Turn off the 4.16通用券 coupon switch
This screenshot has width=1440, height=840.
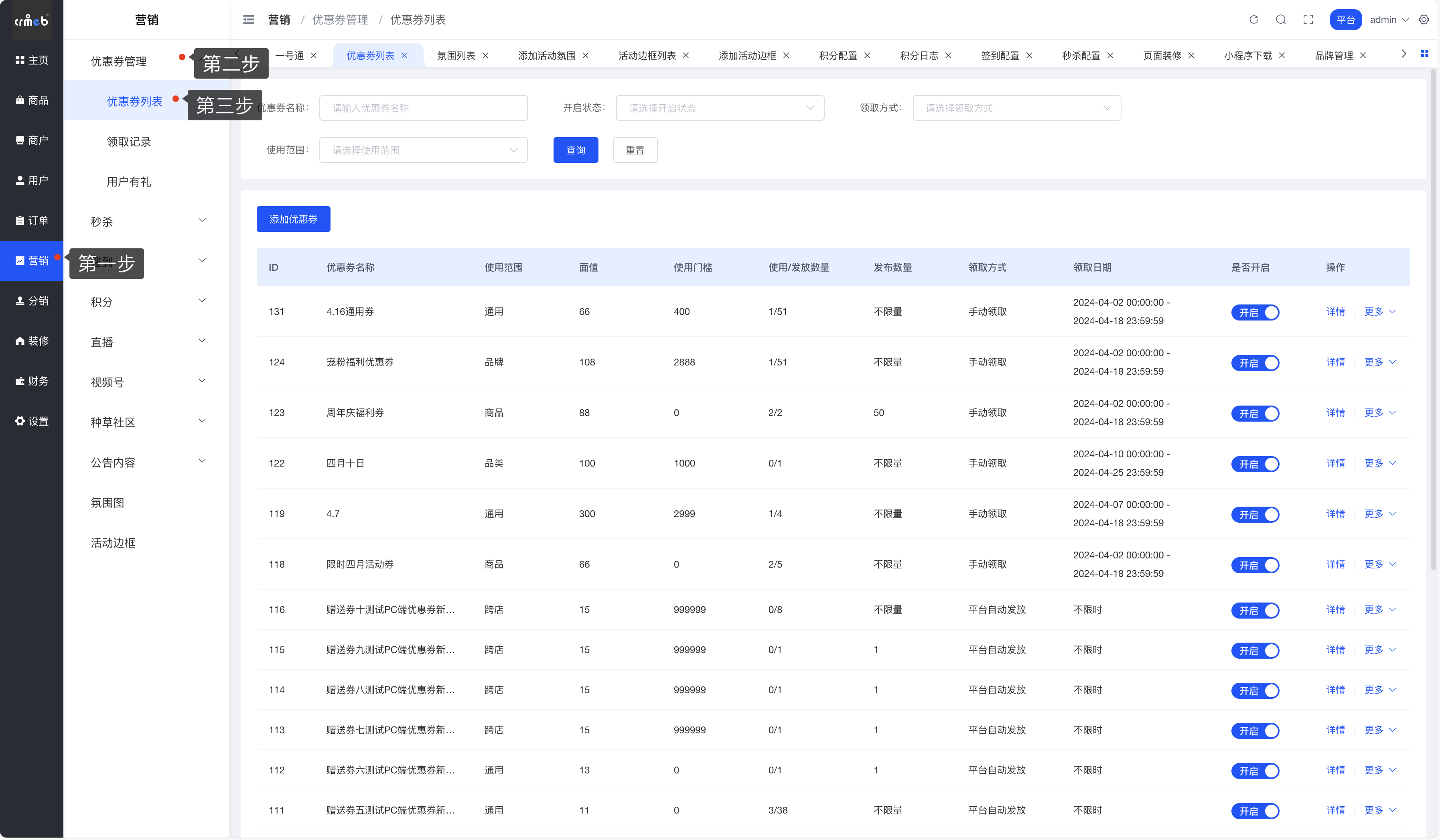click(1255, 312)
